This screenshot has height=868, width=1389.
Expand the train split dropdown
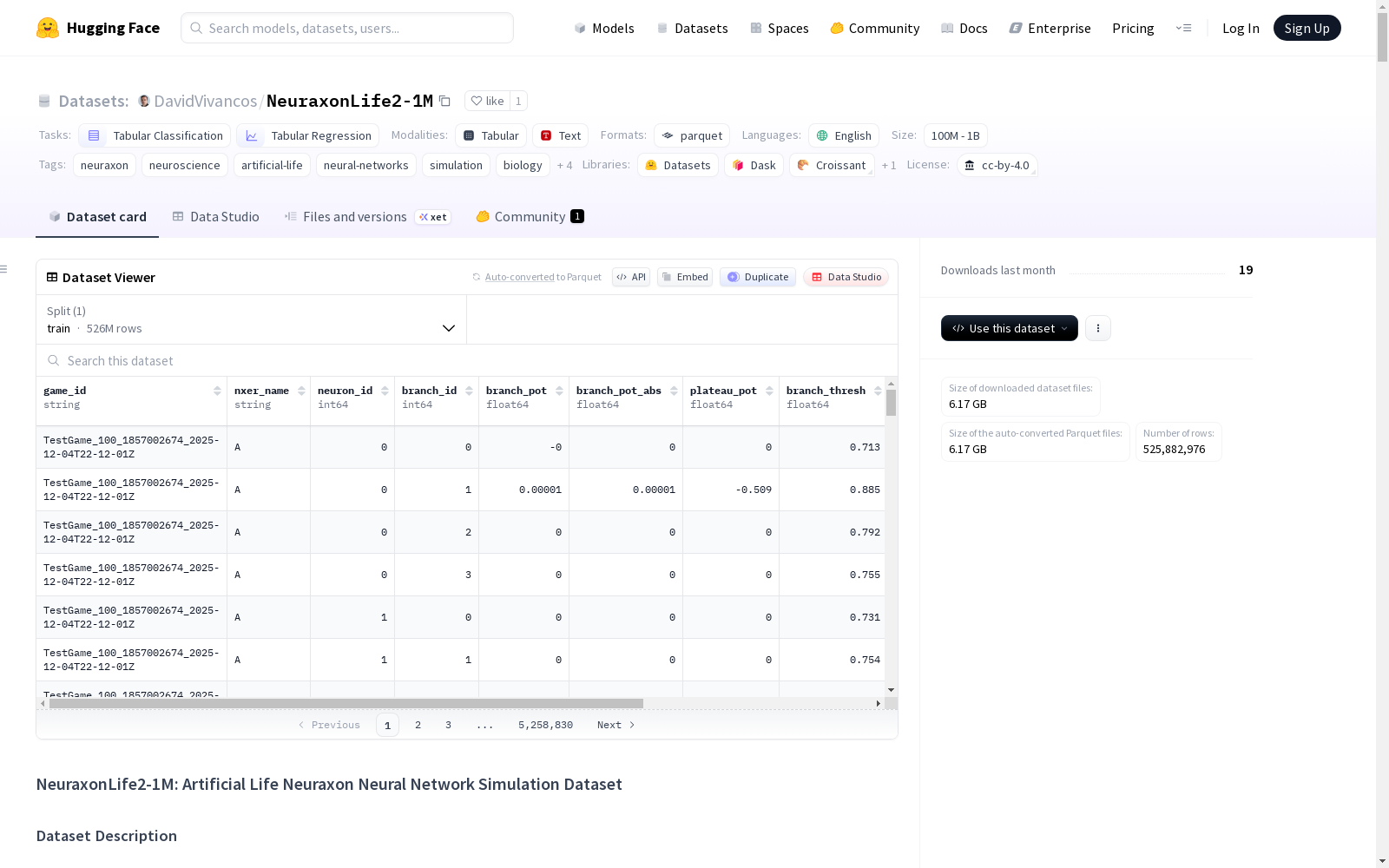pyautogui.click(x=251, y=319)
